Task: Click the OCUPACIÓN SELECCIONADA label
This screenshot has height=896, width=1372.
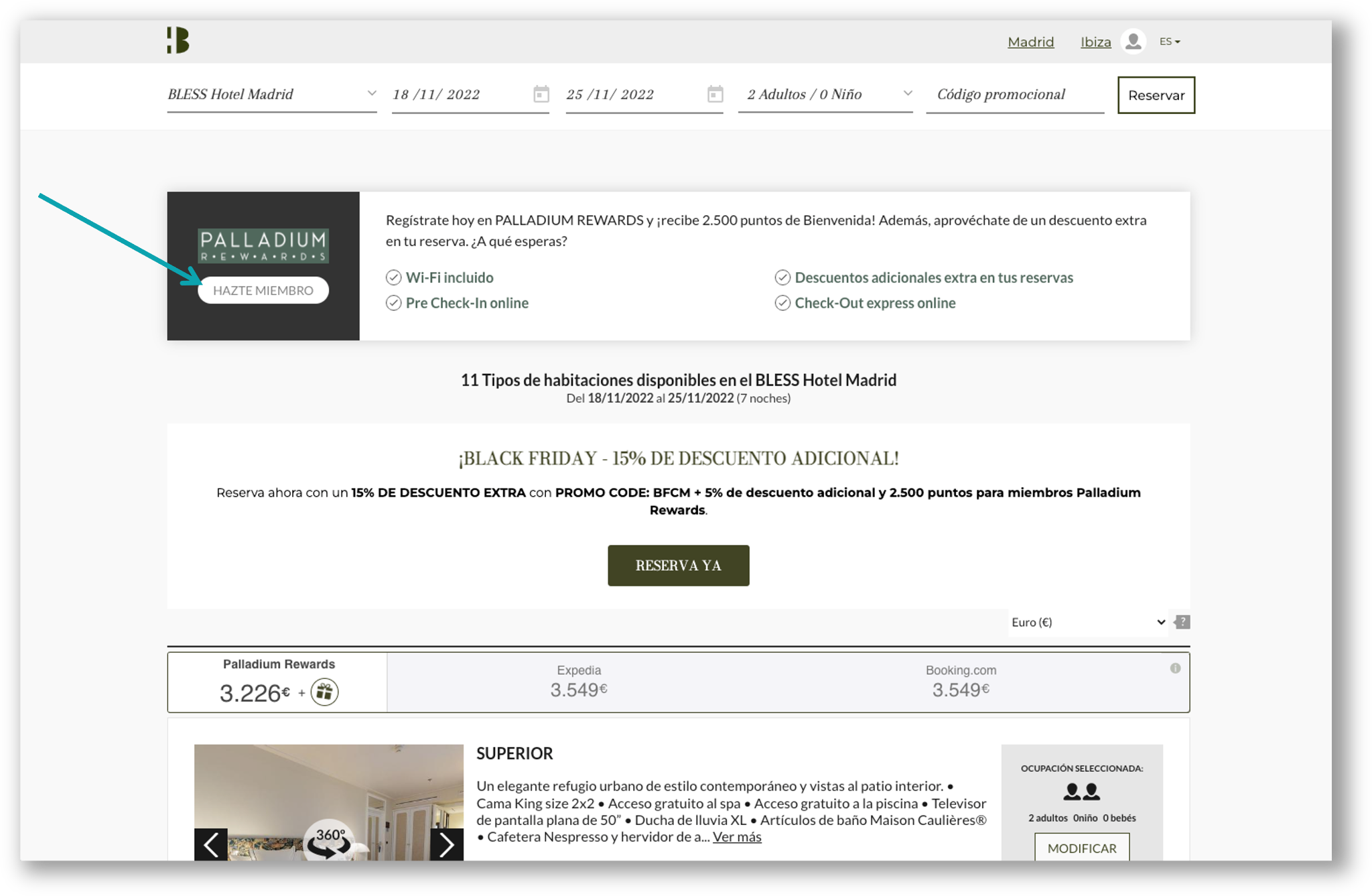Action: [1082, 768]
